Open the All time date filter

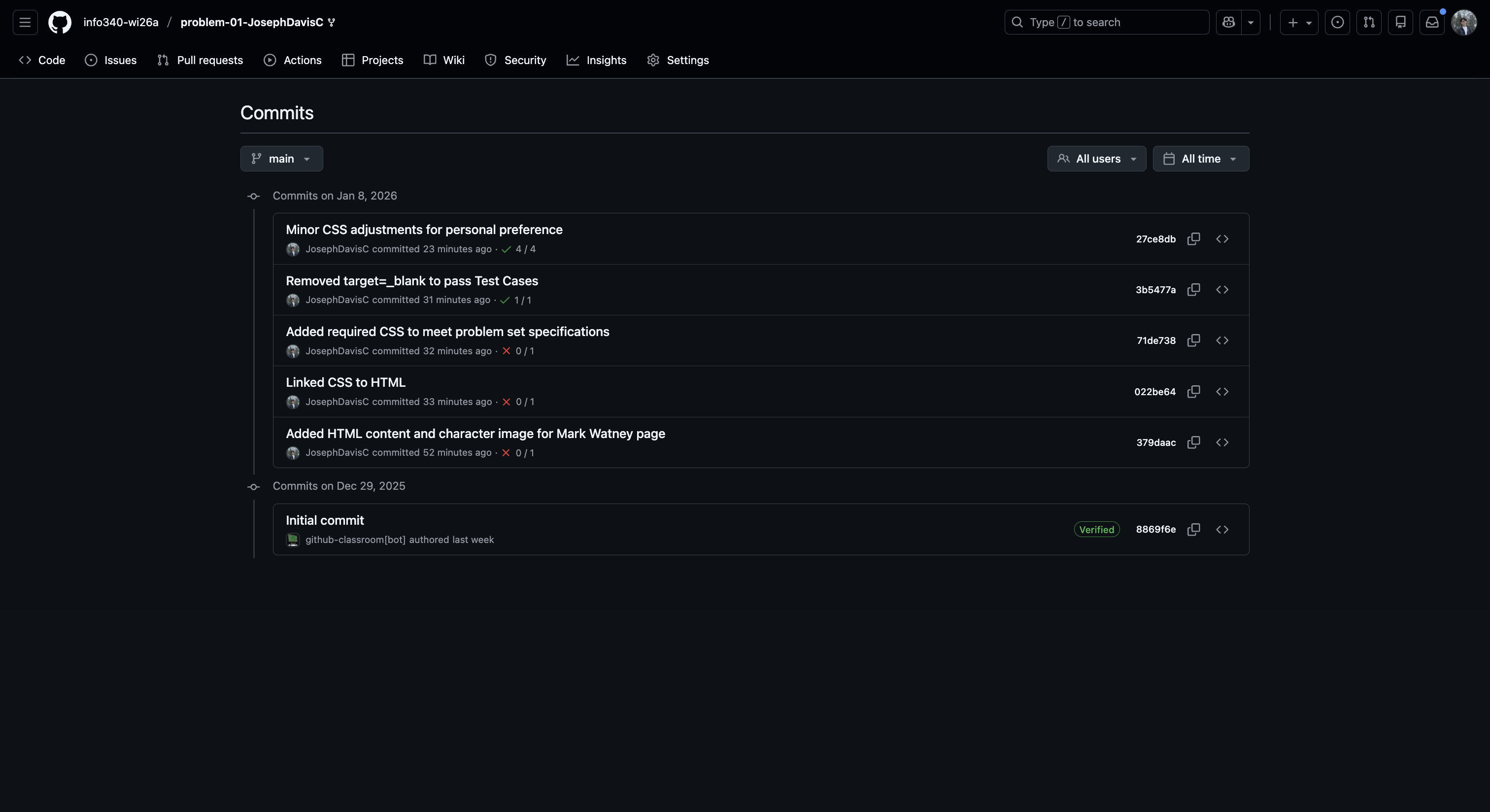[1201, 159]
